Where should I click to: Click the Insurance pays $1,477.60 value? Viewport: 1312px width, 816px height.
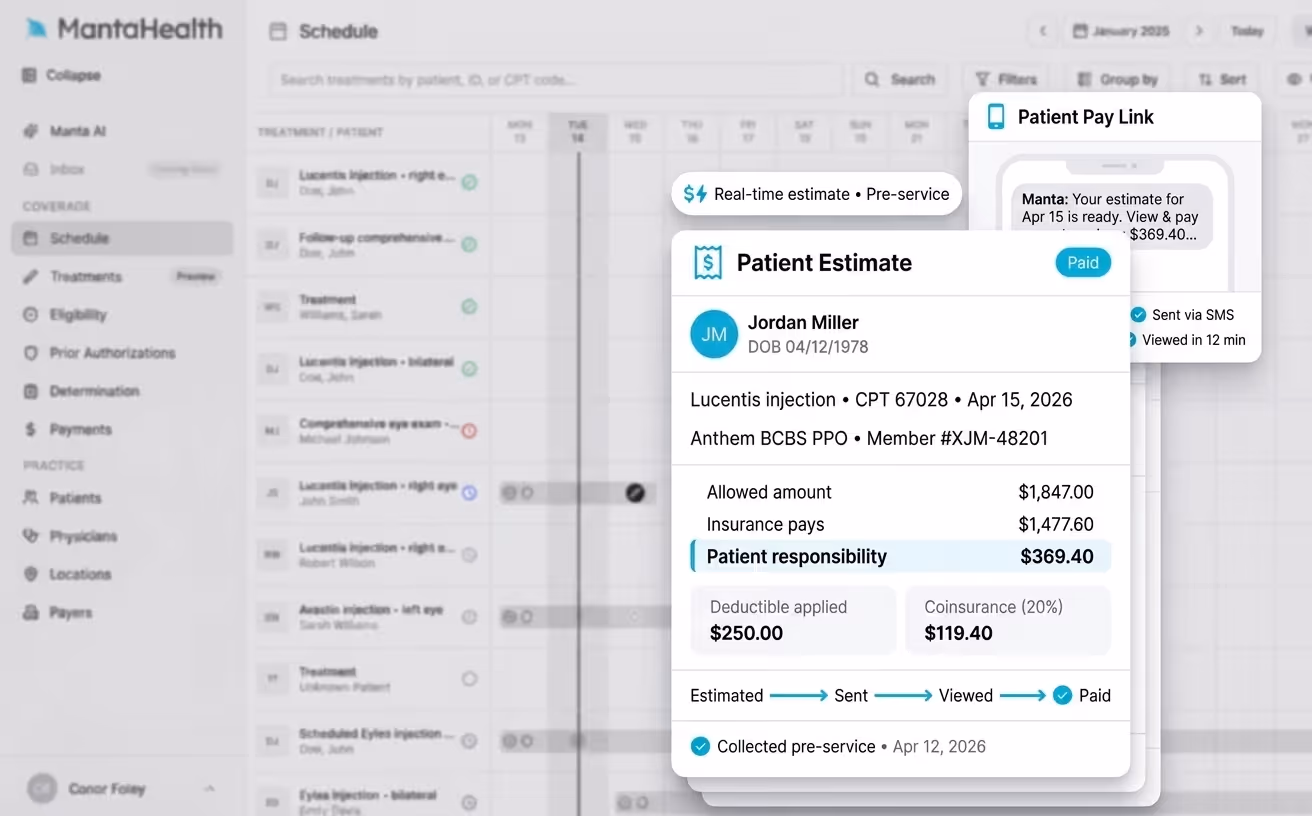click(1056, 524)
